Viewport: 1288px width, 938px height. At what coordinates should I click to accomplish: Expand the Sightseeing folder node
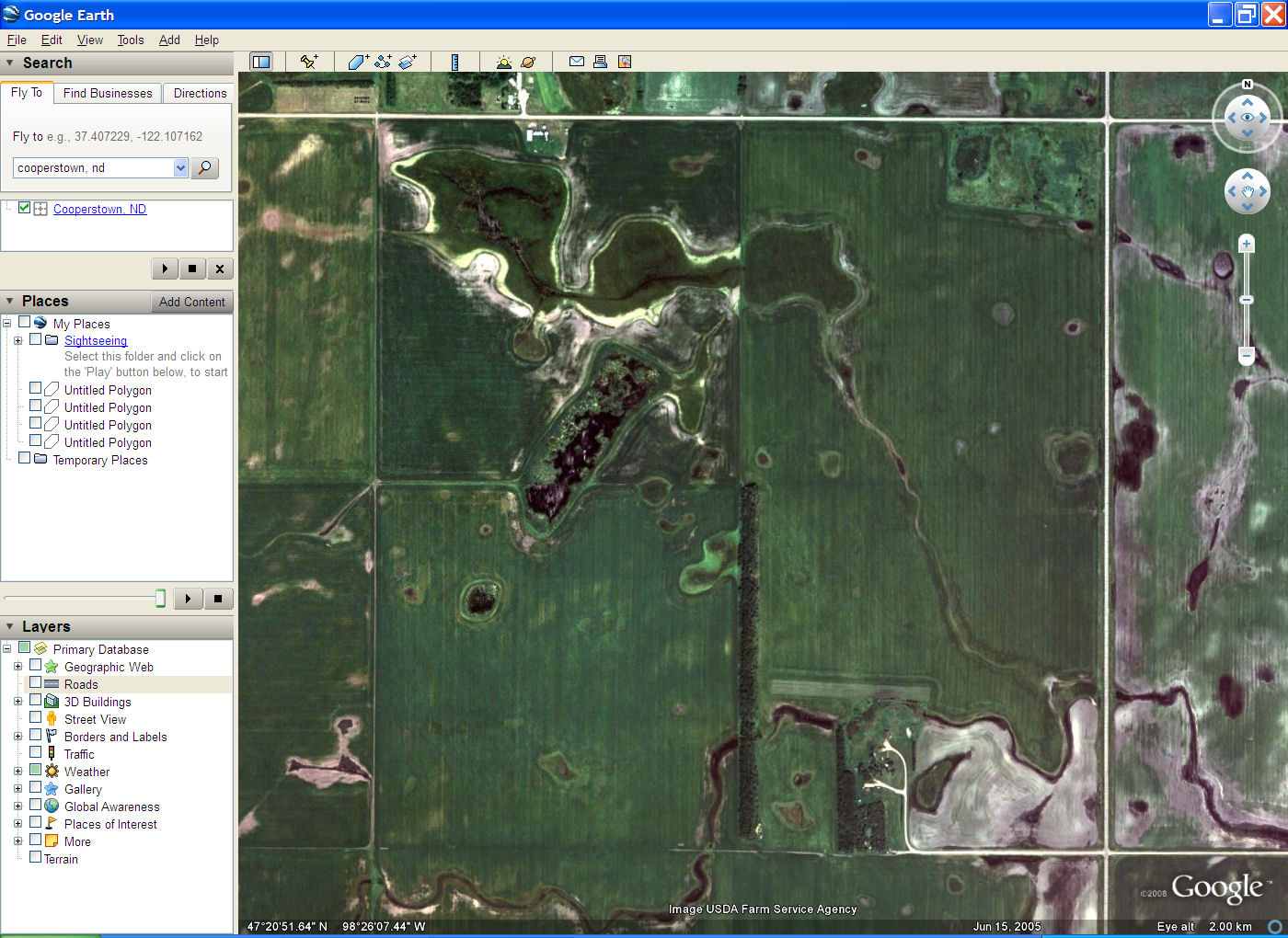[x=17, y=340]
